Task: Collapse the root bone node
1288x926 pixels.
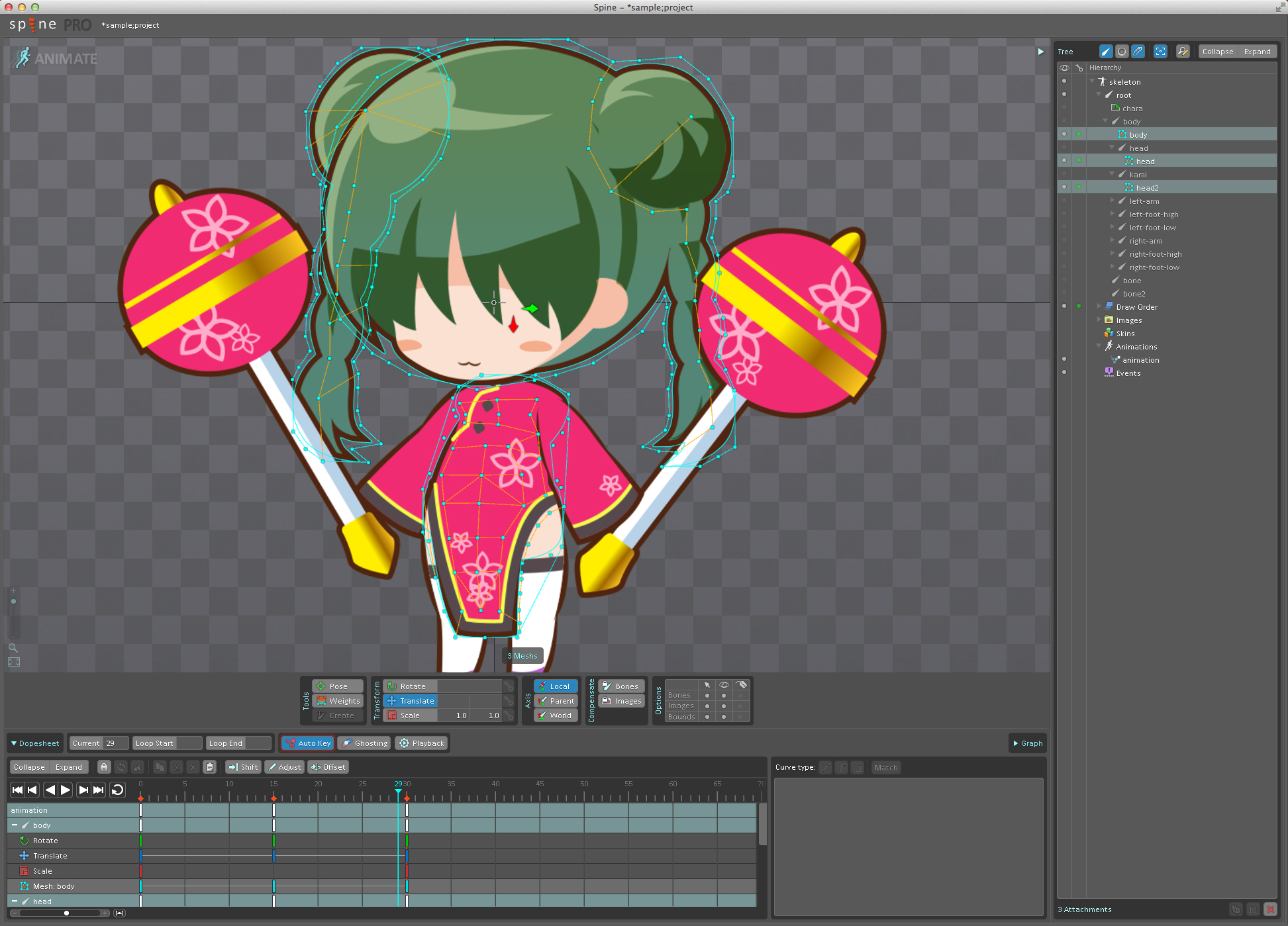Action: 1099,95
